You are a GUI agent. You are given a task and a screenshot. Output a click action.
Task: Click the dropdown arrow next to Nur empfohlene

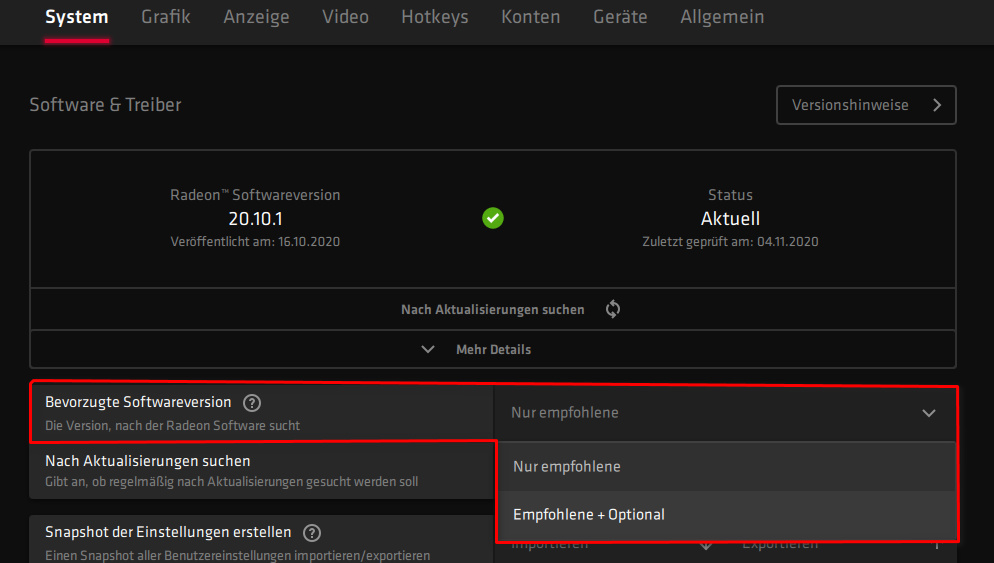coord(929,413)
